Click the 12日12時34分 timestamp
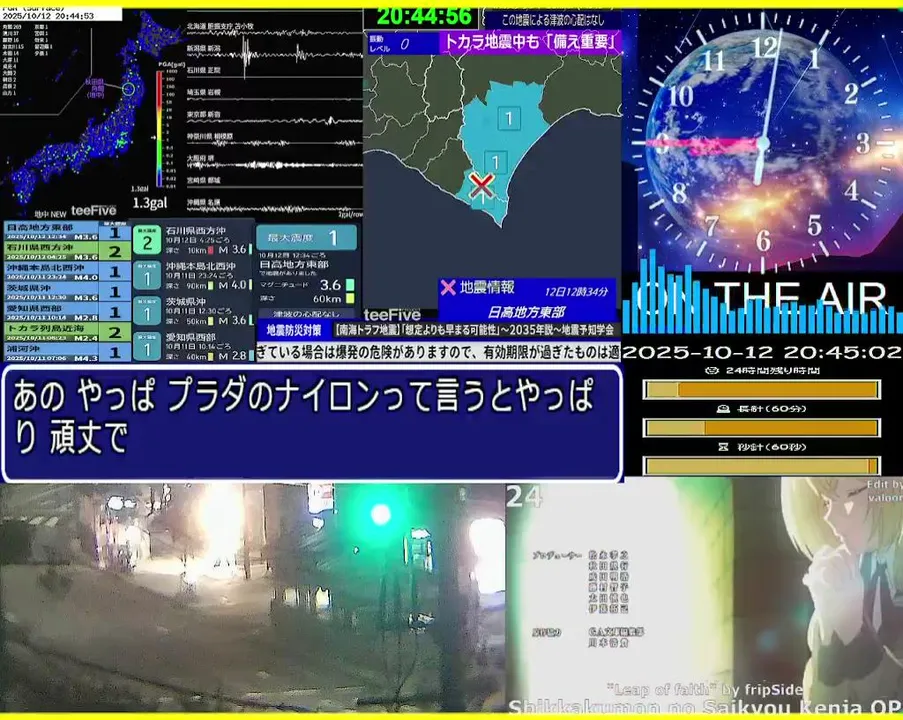The image size is (903, 720). click(576, 291)
